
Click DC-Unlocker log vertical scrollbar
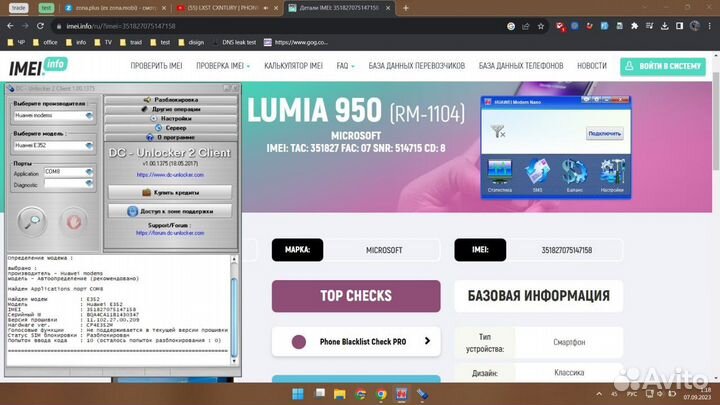234,310
